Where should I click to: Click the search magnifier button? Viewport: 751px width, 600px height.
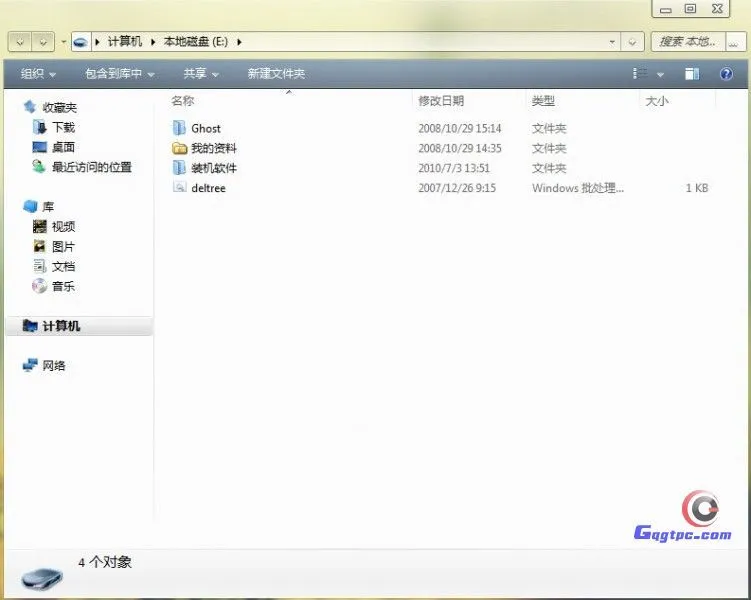point(735,42)
